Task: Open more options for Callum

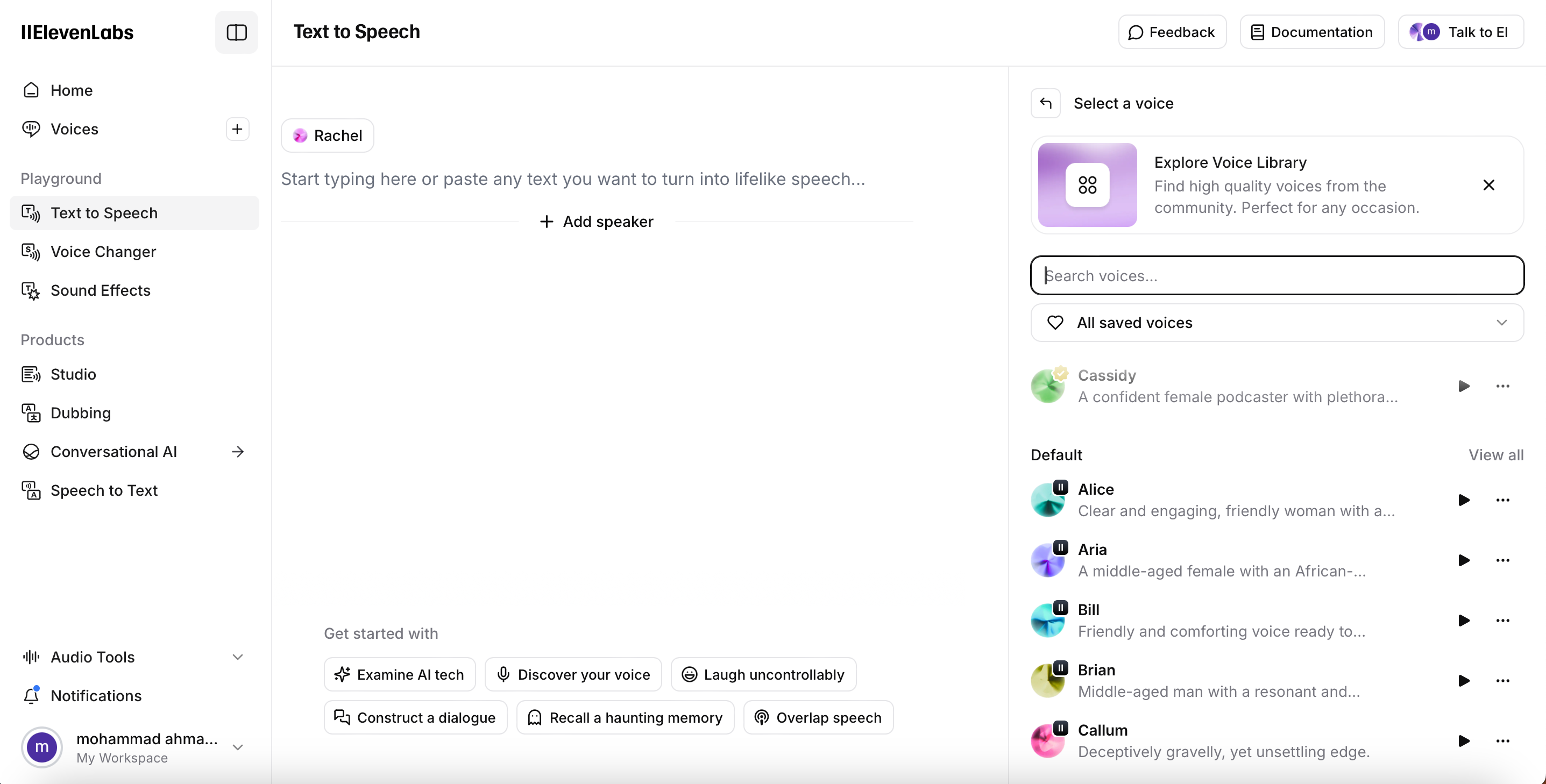Action: coord(1502,741)
